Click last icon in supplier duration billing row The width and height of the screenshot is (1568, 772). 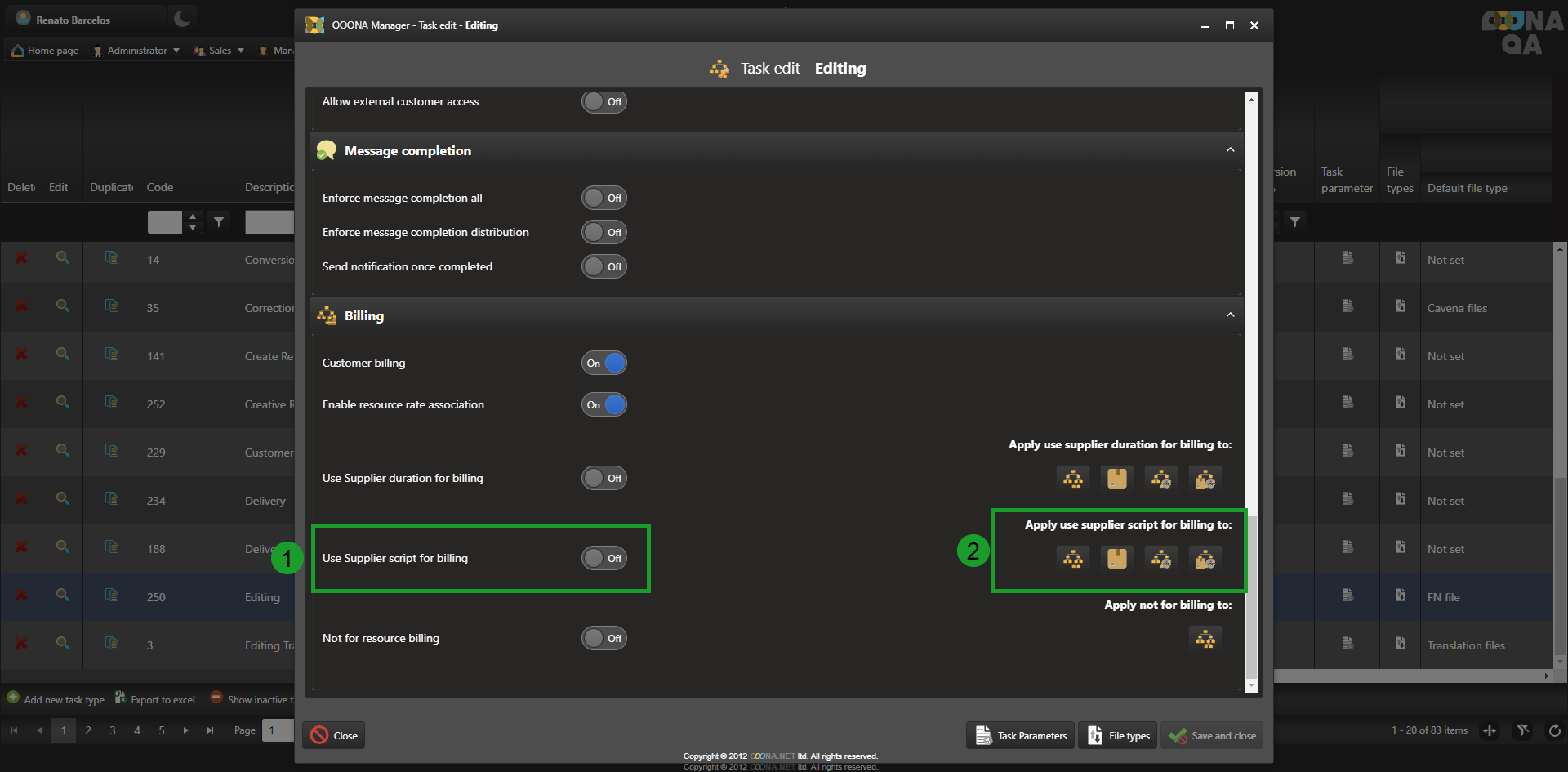1205,479
